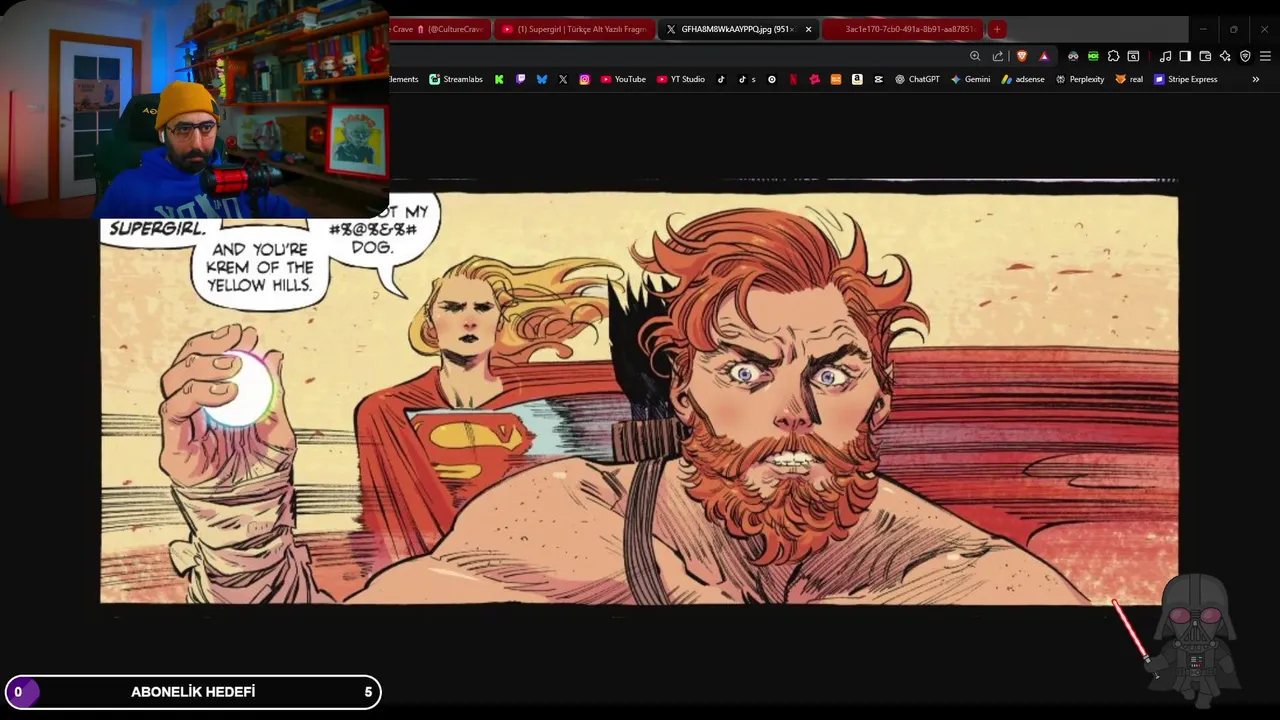Open the adsense bookmark
The image size is (1280, 720).
1023,79
